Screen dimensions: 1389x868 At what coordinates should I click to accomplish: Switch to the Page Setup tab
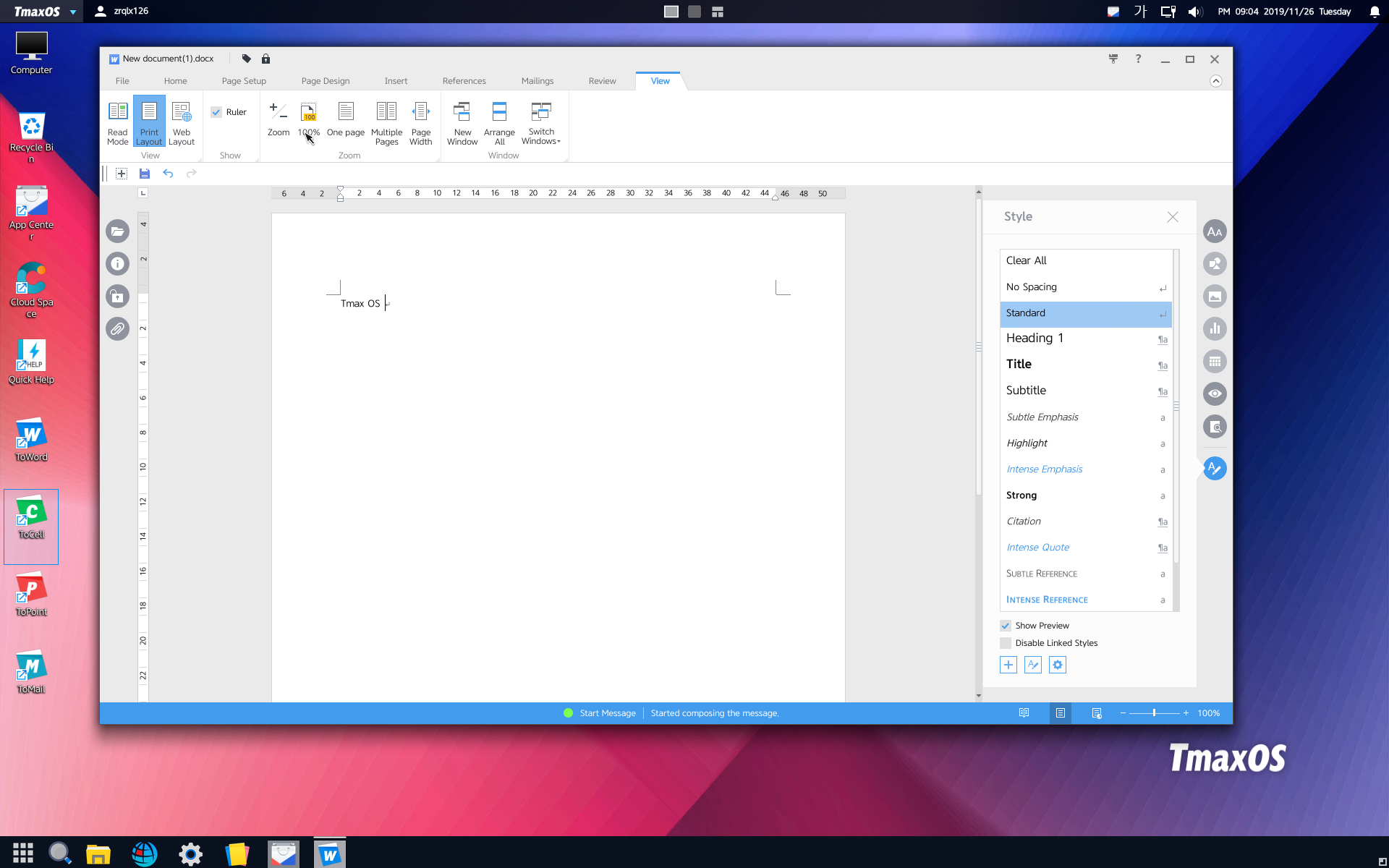click(244, 81)
